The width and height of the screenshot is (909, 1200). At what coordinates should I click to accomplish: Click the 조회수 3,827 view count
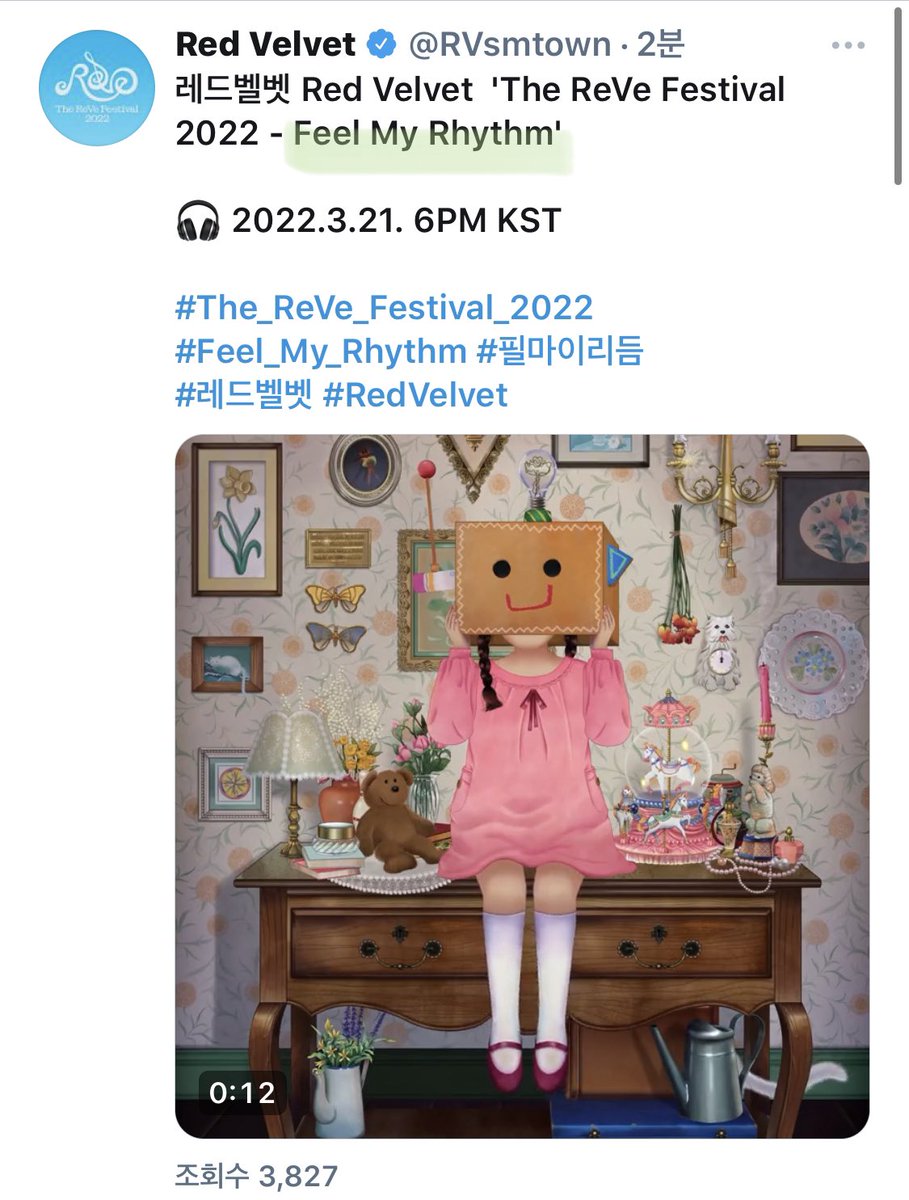(257, 1176)
